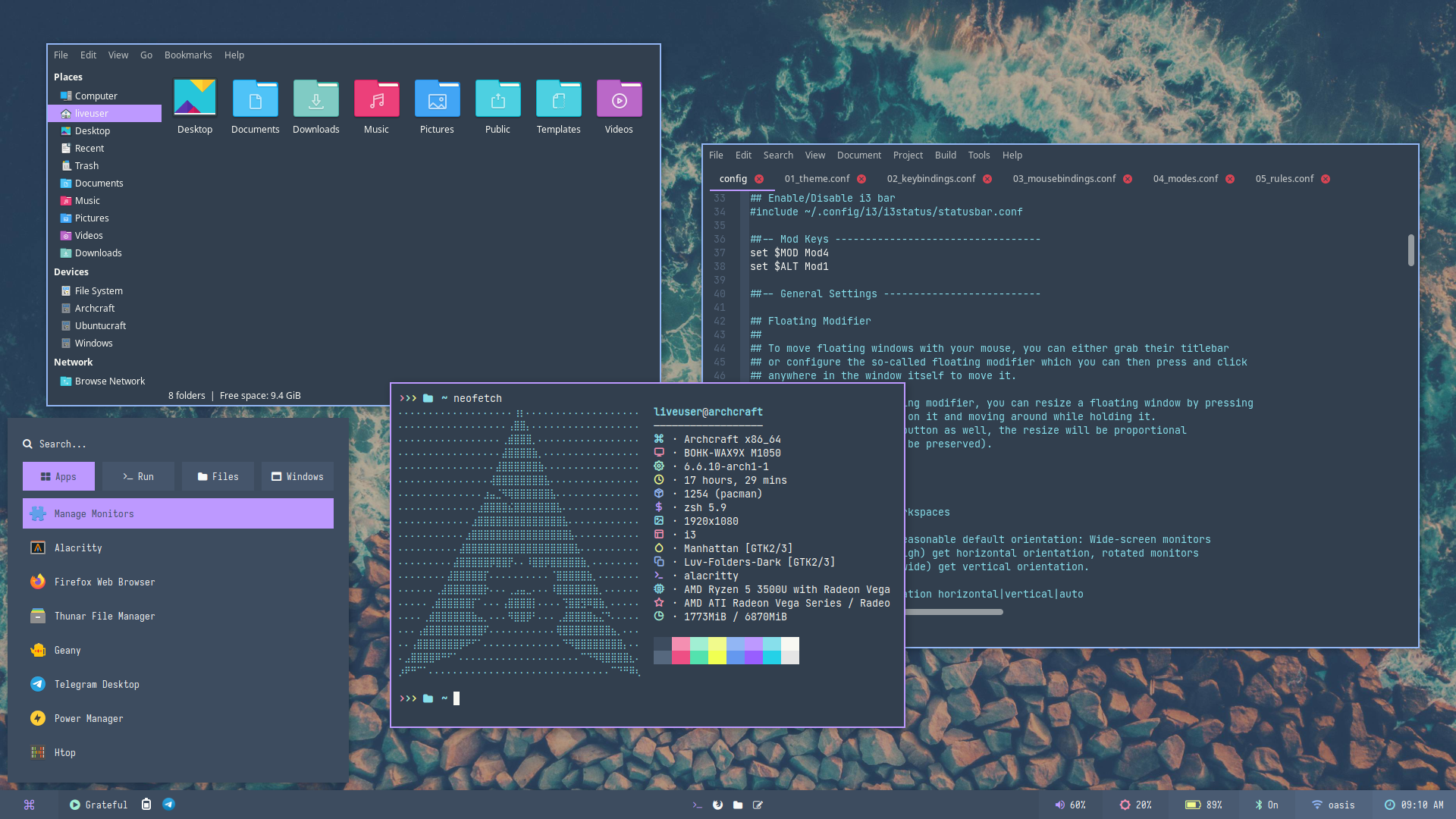Play or pause the Grateful track
1456x819 pixels.
(x=75, y=805)
